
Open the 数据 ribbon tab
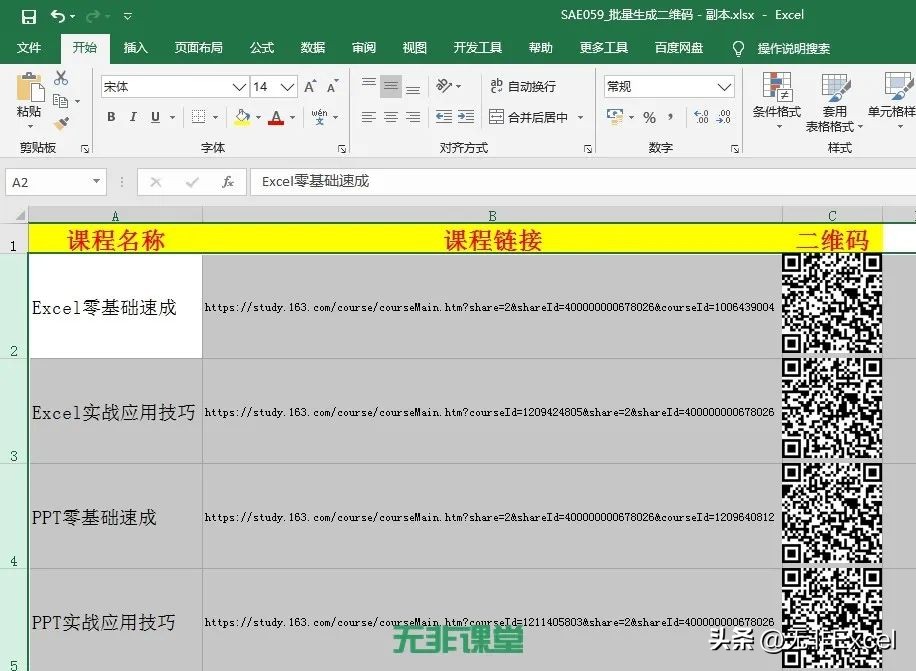[312, 47]
